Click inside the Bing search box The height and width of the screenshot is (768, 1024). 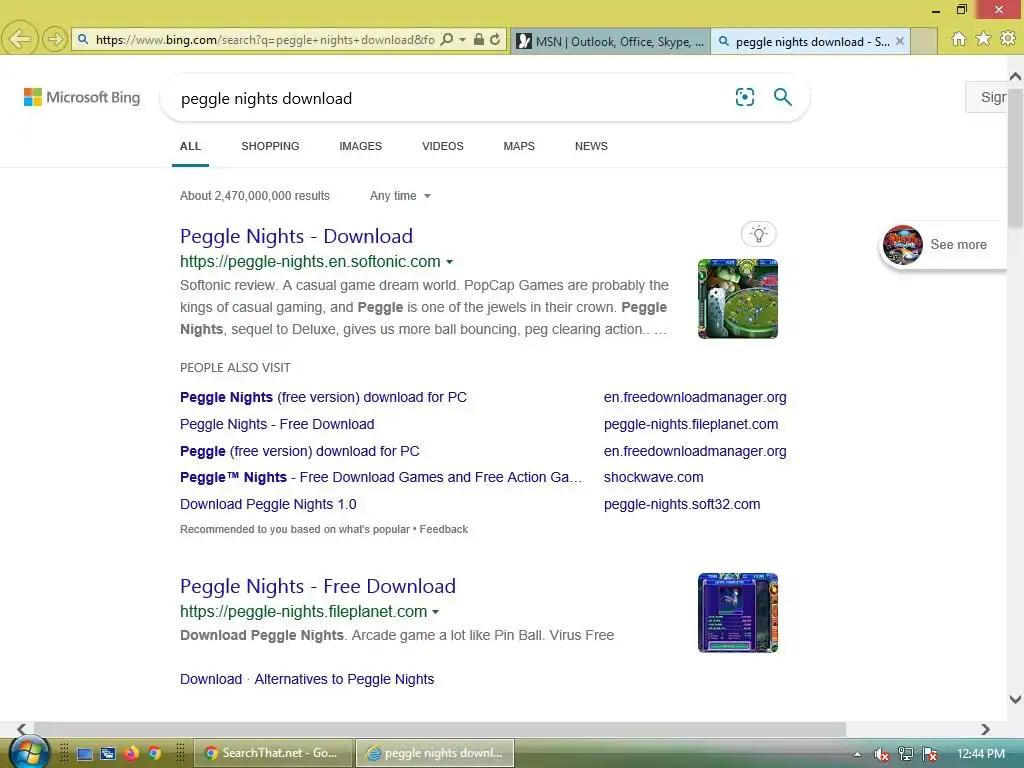(x=451, y=98)
